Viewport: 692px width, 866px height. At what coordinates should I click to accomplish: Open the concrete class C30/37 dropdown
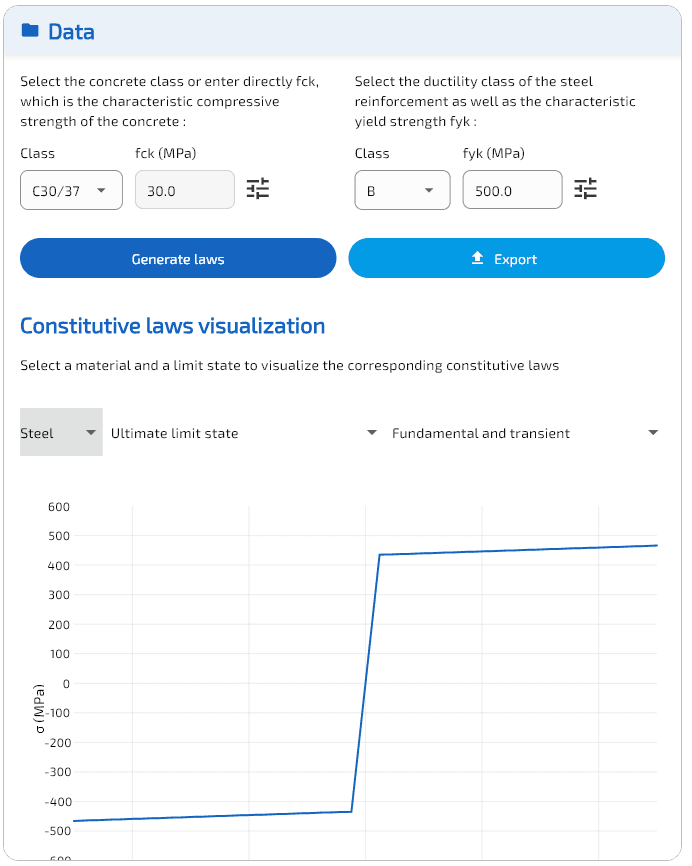pos(71,190)
